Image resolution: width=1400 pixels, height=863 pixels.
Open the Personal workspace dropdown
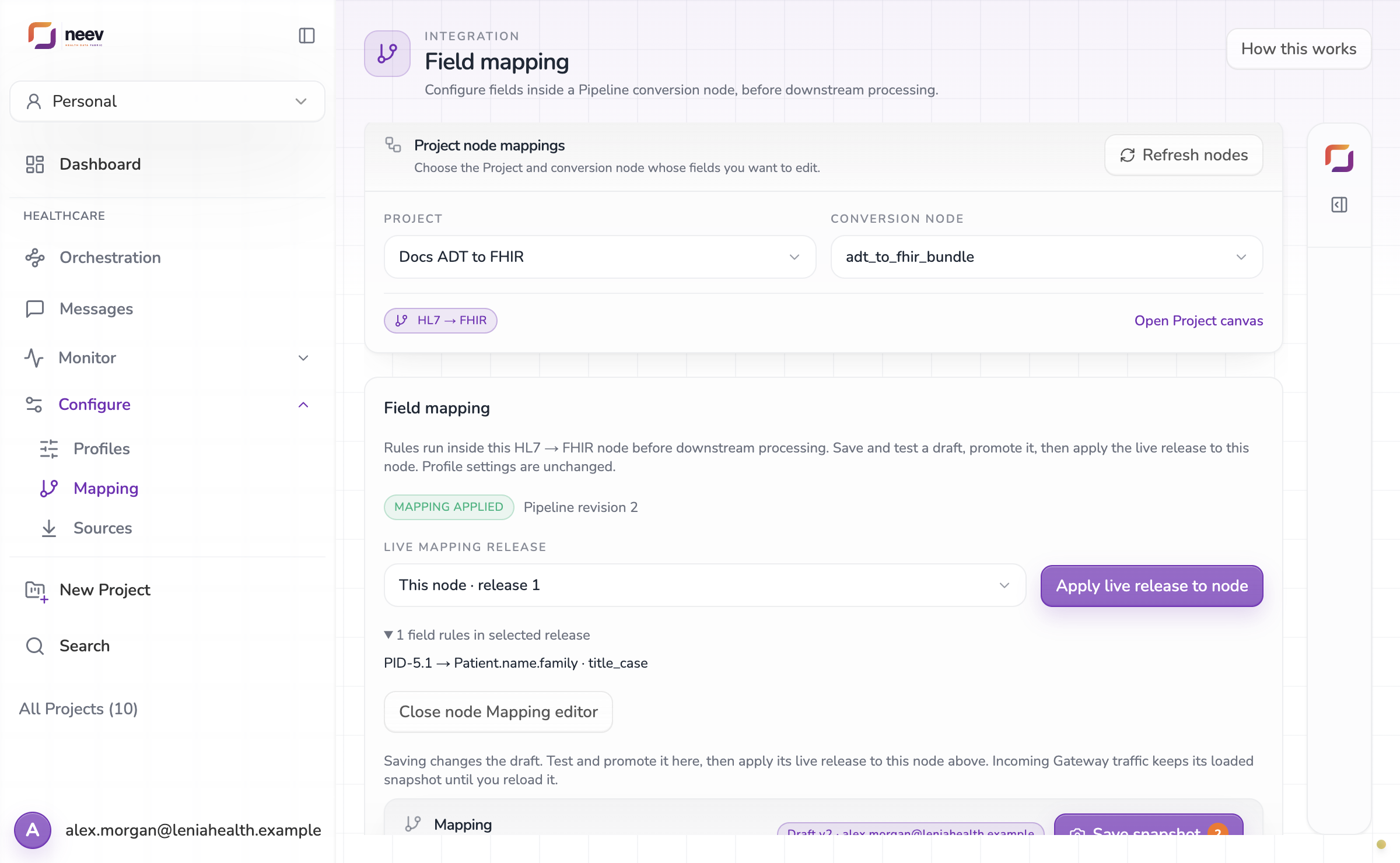(167, 101)
